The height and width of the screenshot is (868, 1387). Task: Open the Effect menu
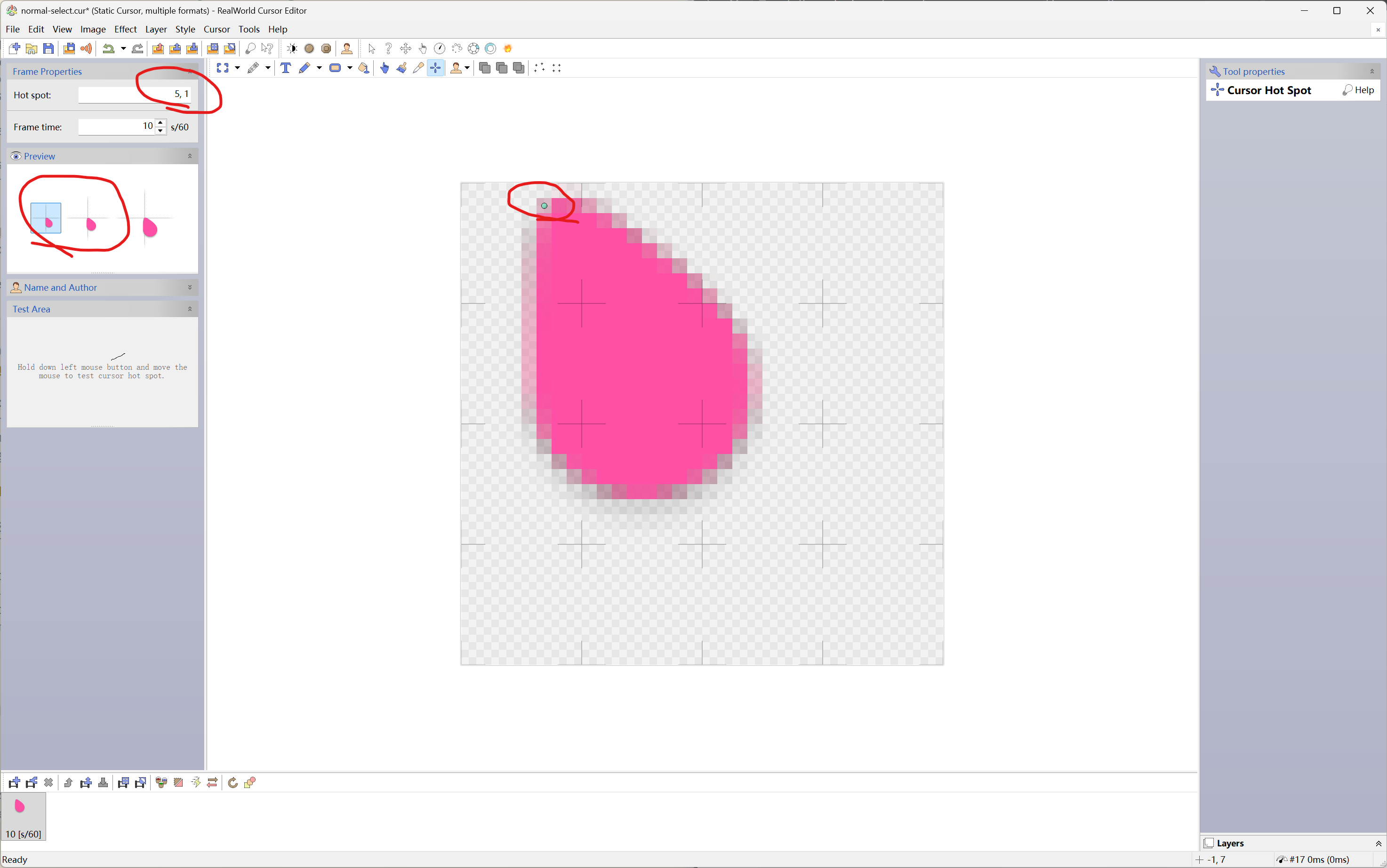pyautogui.click(x=125, y=29)
